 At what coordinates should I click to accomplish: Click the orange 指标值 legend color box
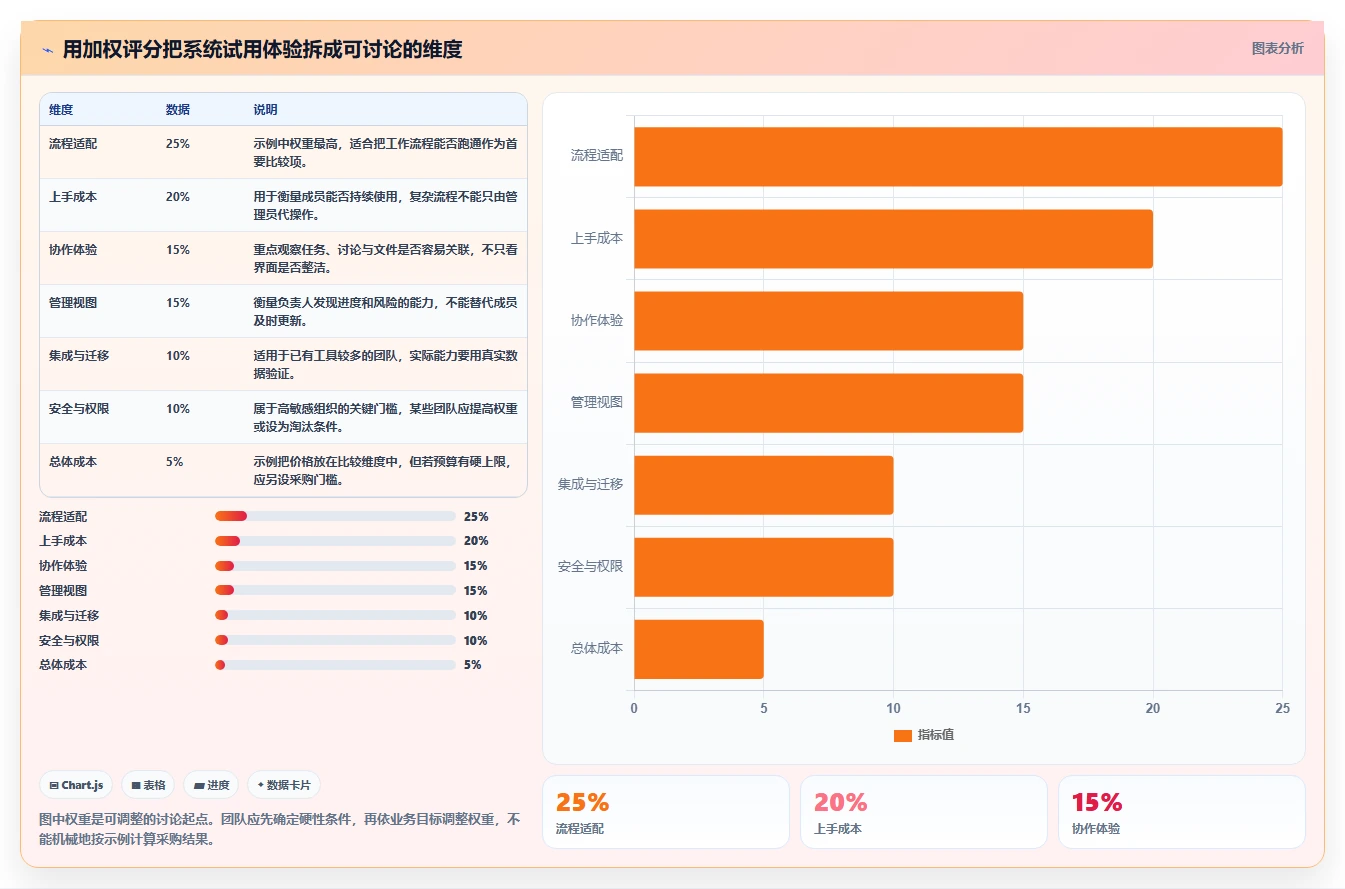(902, 735)
